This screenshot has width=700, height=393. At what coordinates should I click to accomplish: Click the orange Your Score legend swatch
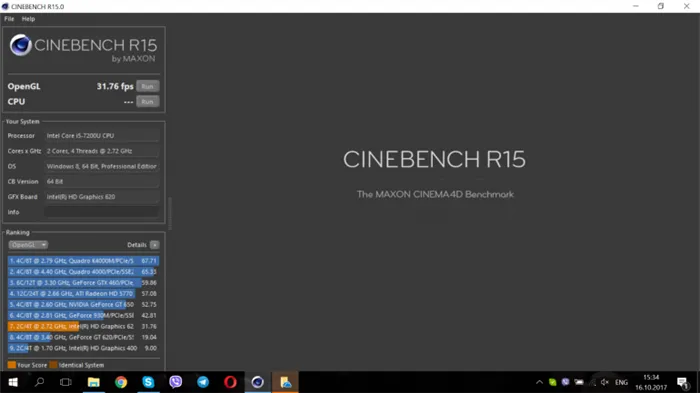(12, 365)
